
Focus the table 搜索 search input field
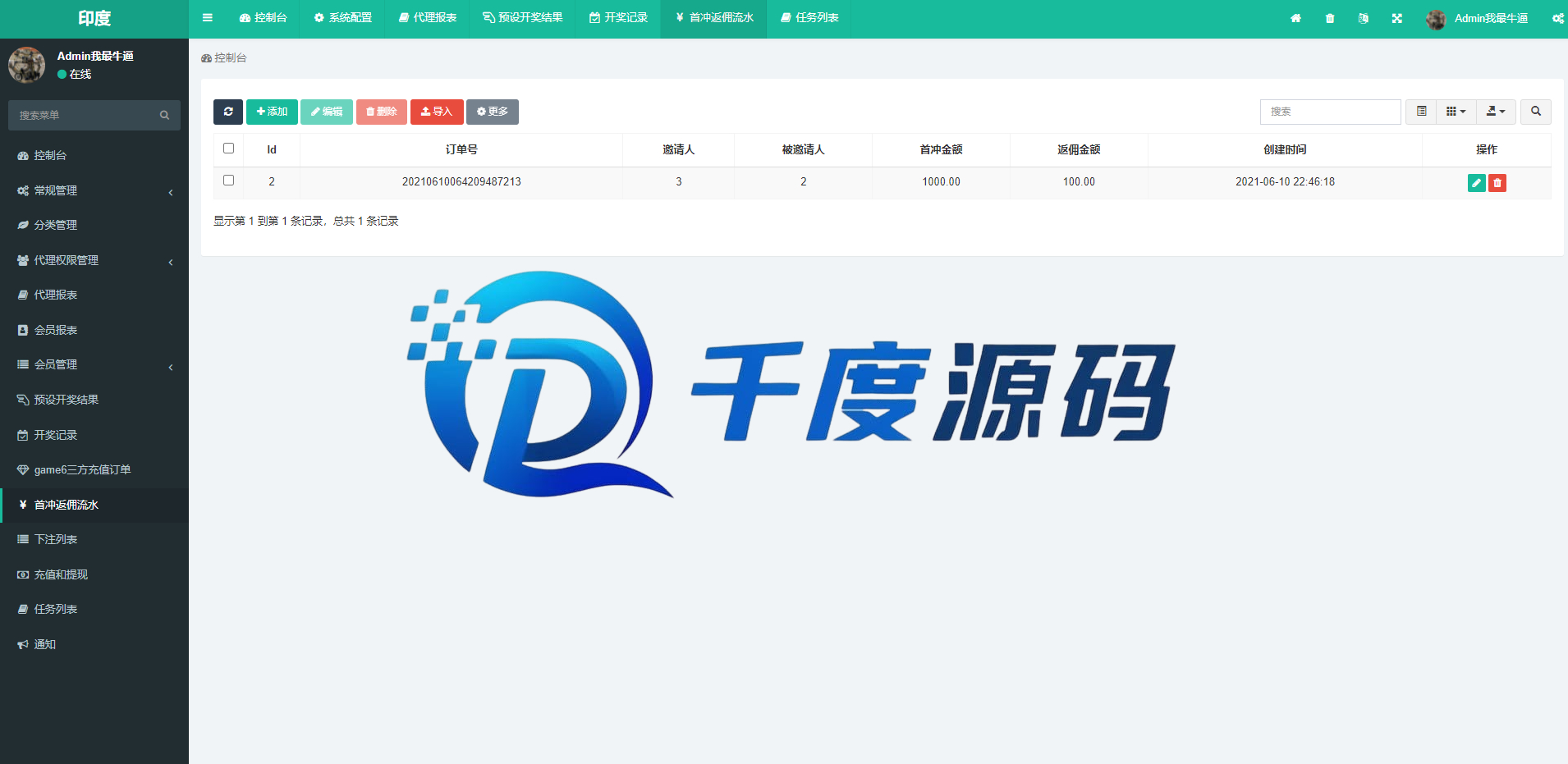click(x=1330, y=112)
